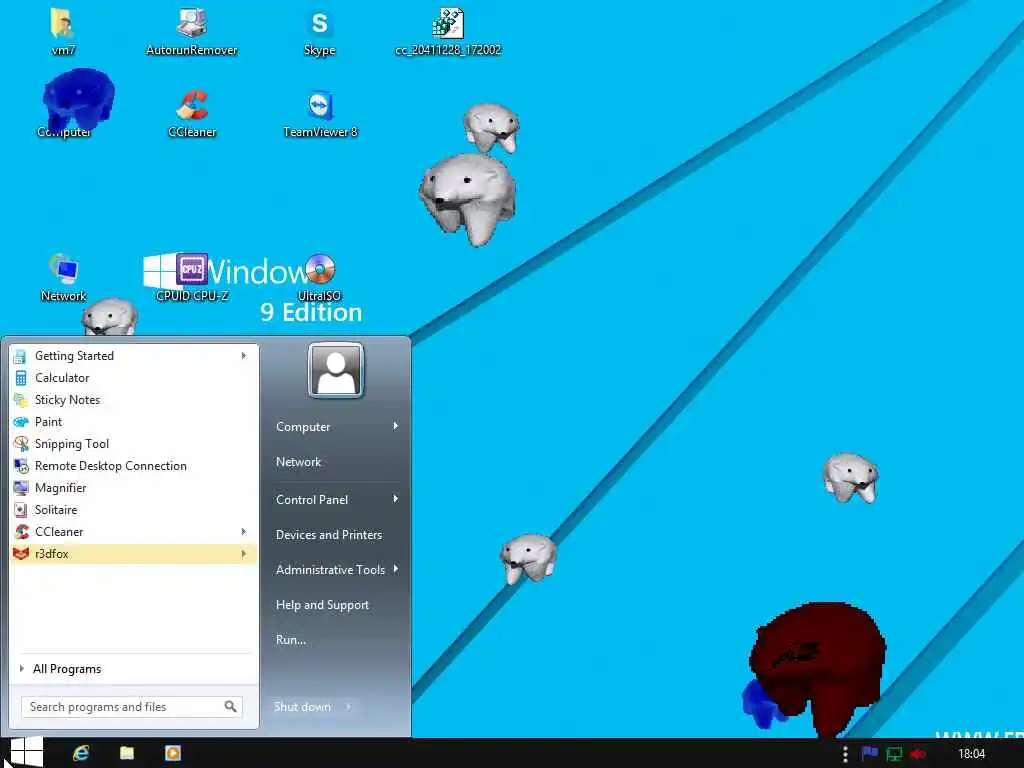
Task: Expand Administrative Tools submenu arrow
Action: (396, 569)
